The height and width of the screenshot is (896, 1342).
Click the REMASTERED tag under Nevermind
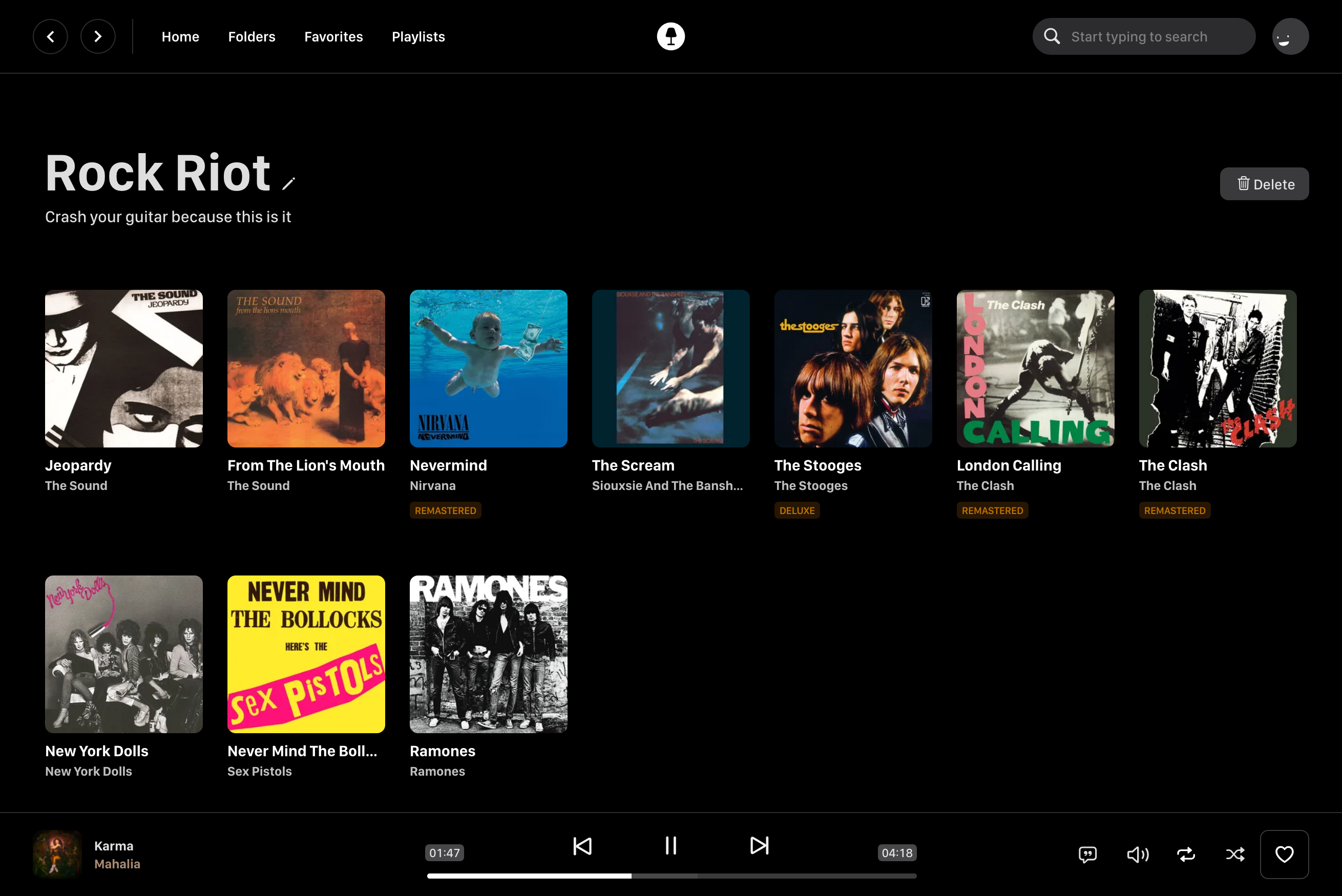tap(445, 510)
